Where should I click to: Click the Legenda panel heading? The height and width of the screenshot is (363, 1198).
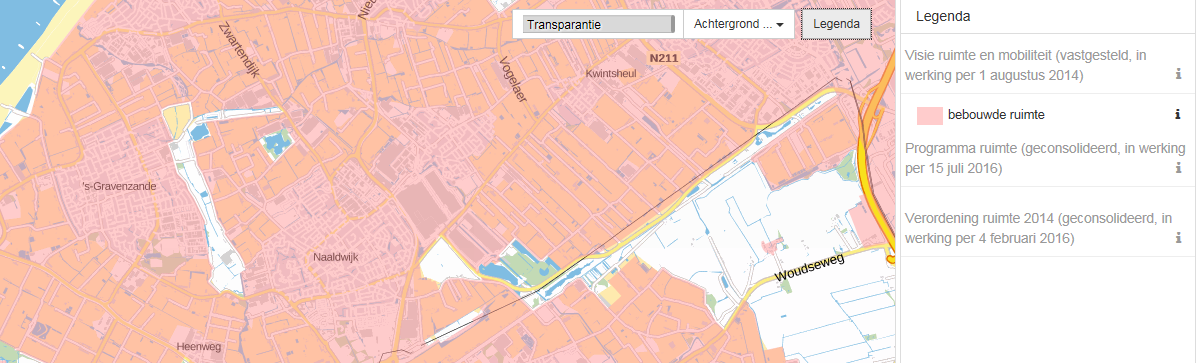pos(943,16)
